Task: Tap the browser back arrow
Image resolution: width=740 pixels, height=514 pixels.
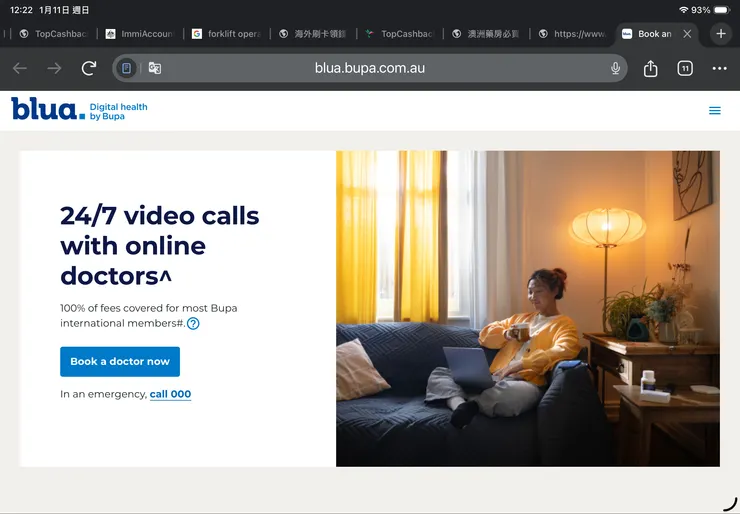Action: (20, 68)
